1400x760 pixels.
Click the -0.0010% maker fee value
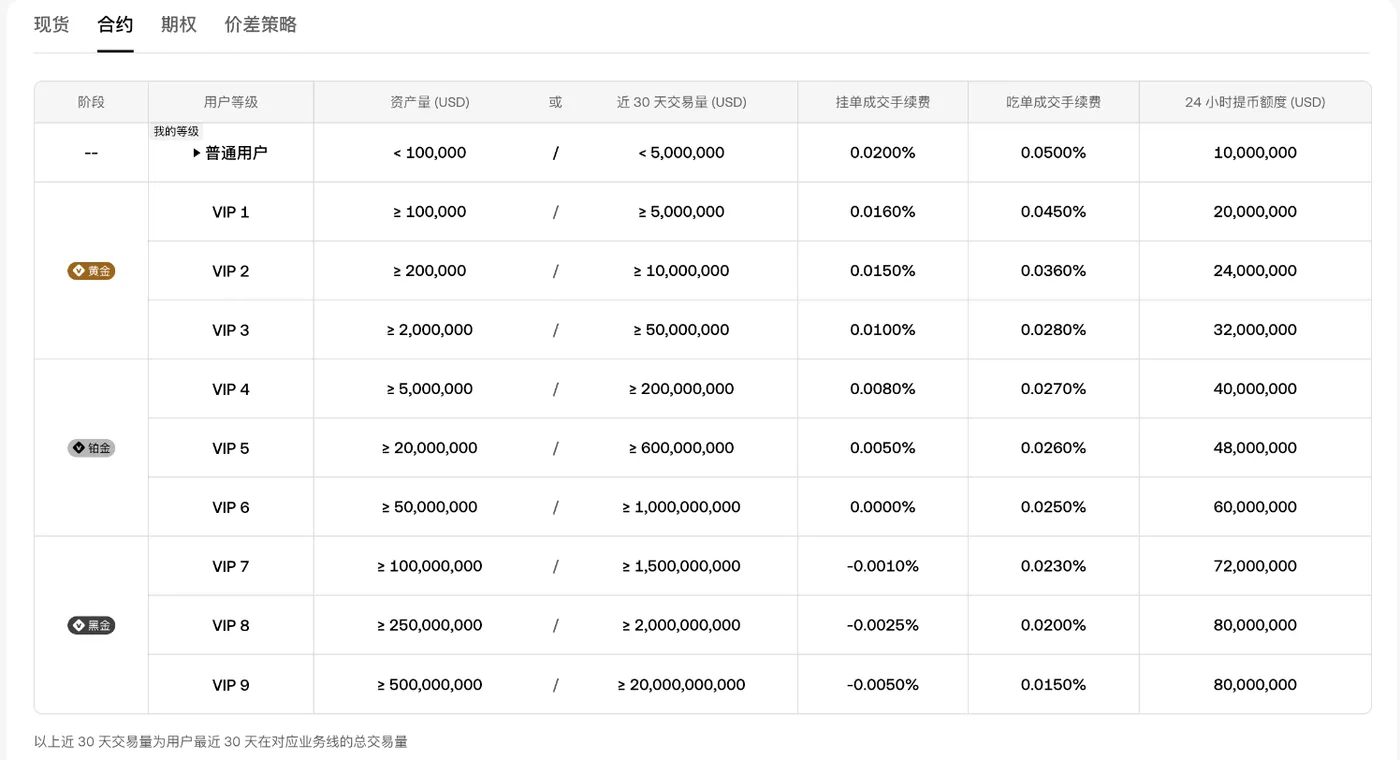tap(883, 566)
